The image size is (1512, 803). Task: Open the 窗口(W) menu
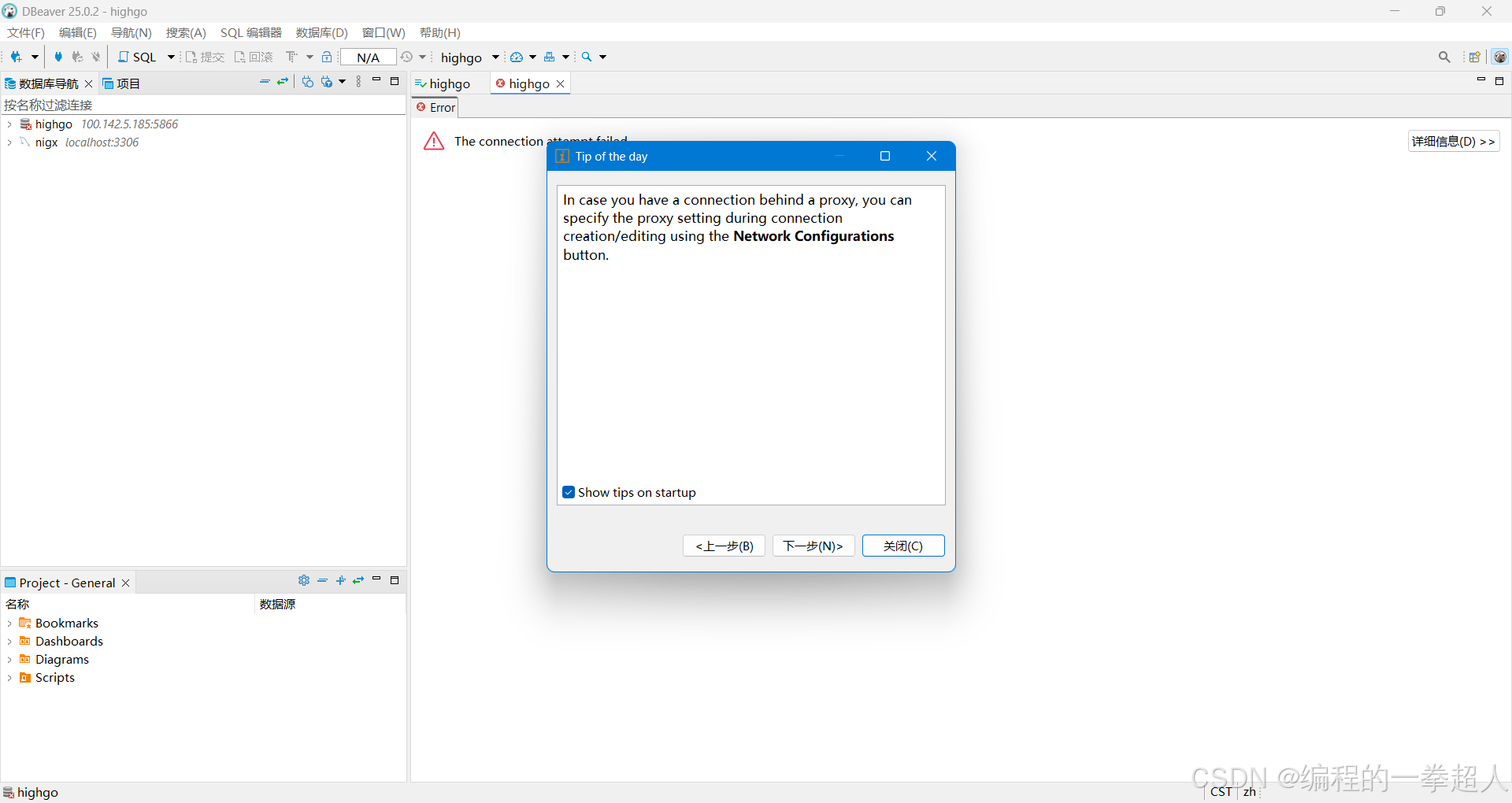click(384, 32)
